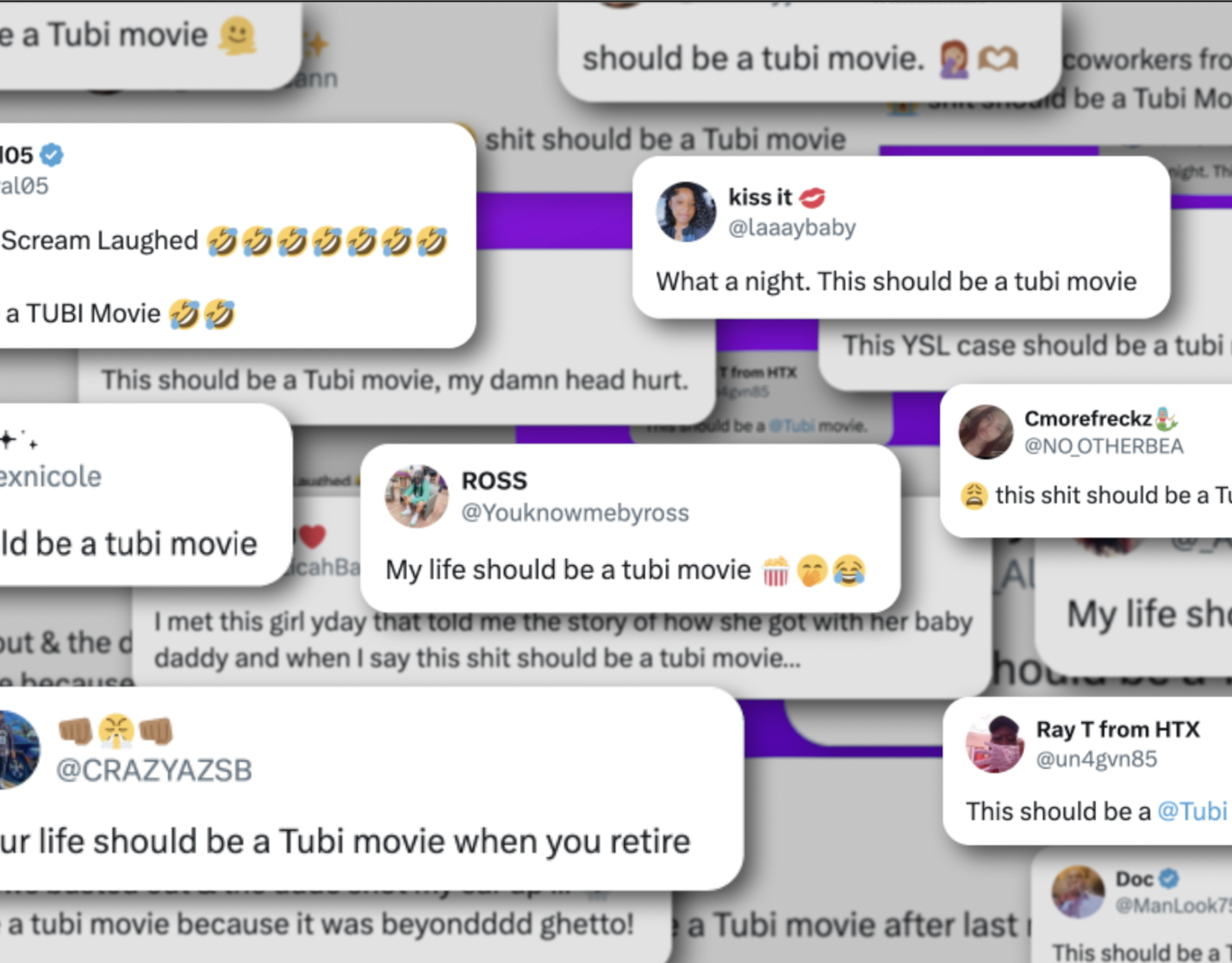Click the weary face emoji in Cmorefreckz tweet
Viewport: 1232px width, 963px height.
click(974, 496)
